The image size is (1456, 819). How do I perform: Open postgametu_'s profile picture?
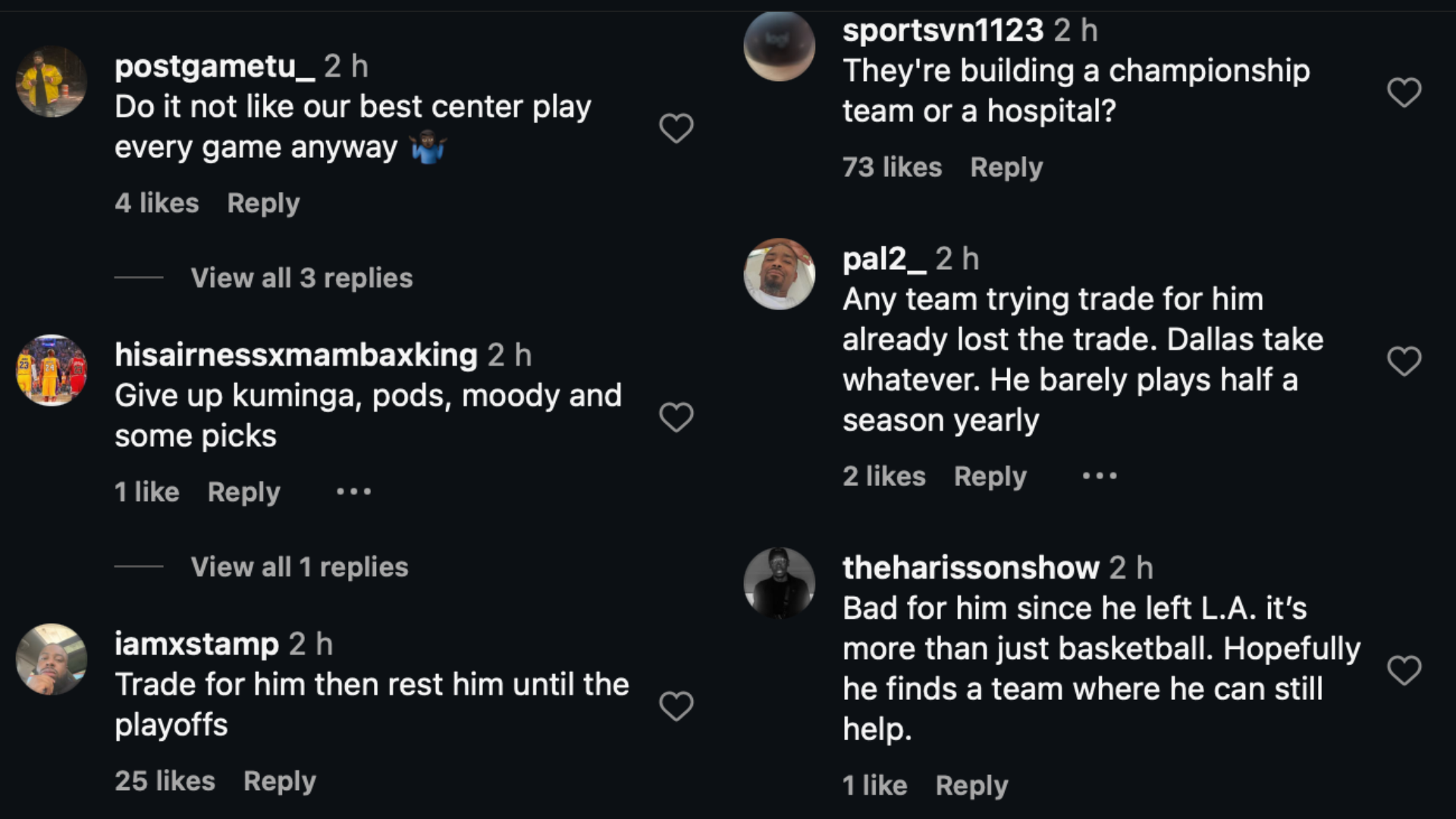[52, 82]
